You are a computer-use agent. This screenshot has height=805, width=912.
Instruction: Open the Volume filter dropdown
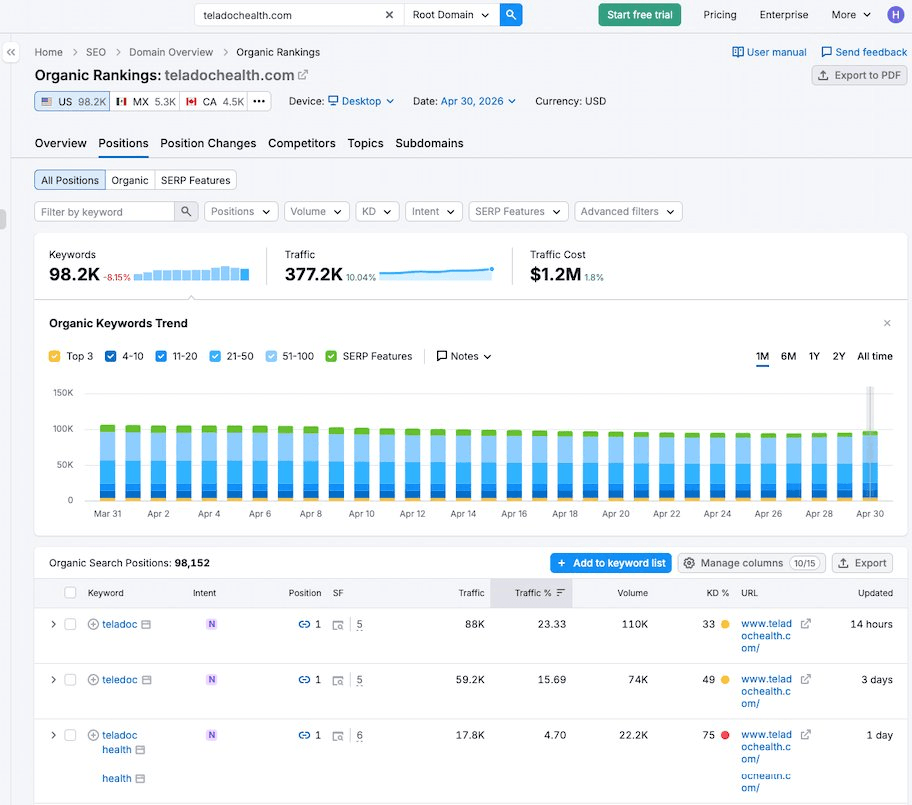(x=316, y=211)
